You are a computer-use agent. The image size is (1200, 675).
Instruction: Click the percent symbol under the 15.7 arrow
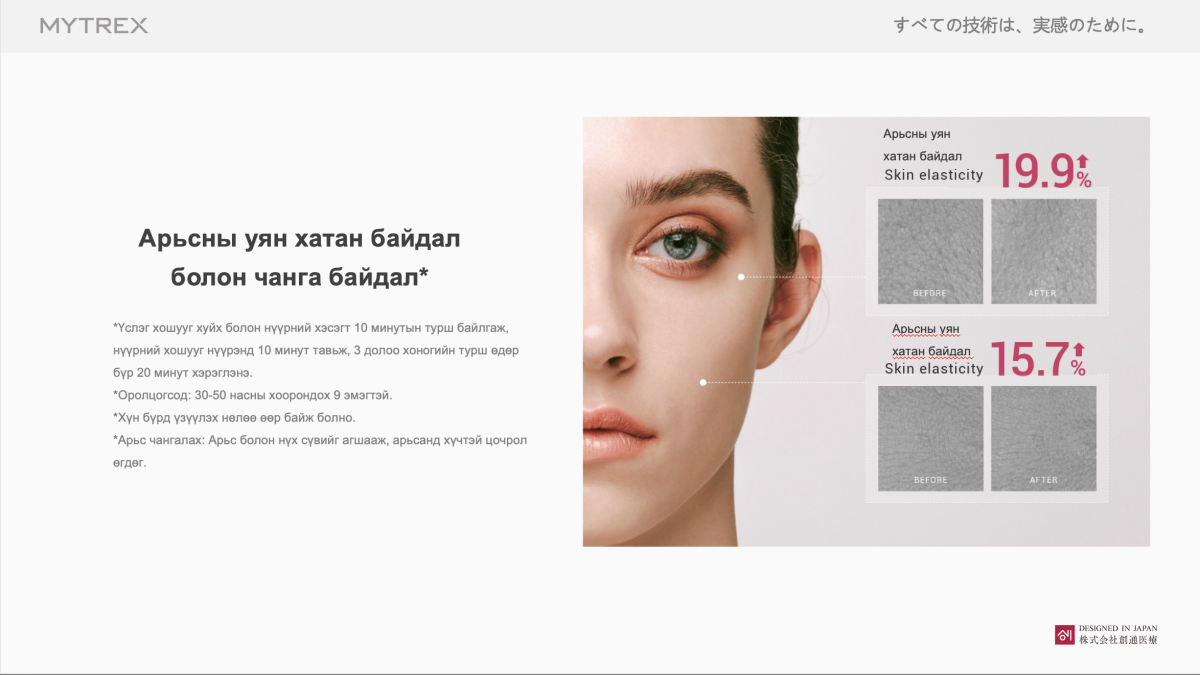1078,368
